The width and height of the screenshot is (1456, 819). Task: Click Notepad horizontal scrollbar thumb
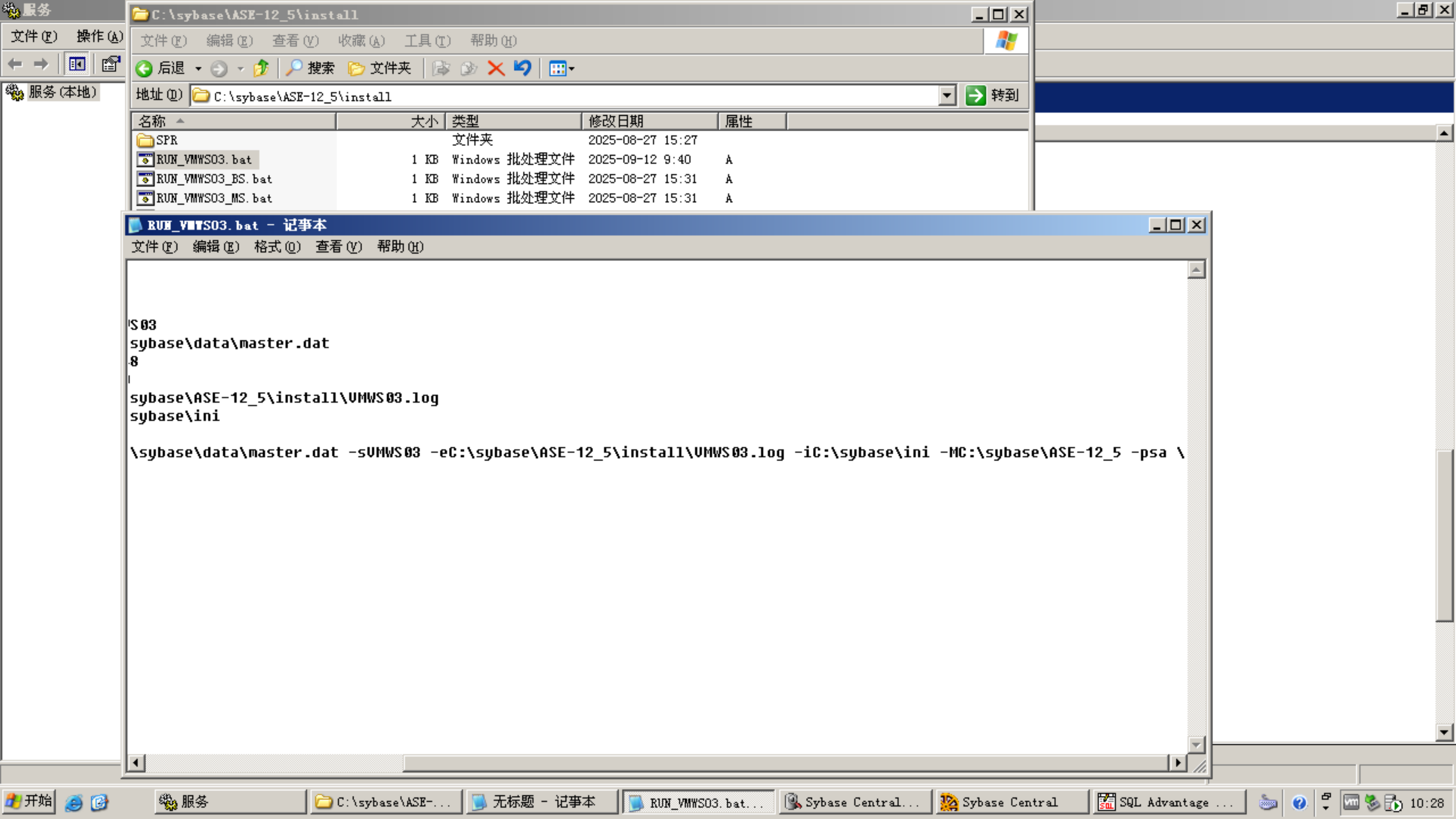click(x=786, y=762)
